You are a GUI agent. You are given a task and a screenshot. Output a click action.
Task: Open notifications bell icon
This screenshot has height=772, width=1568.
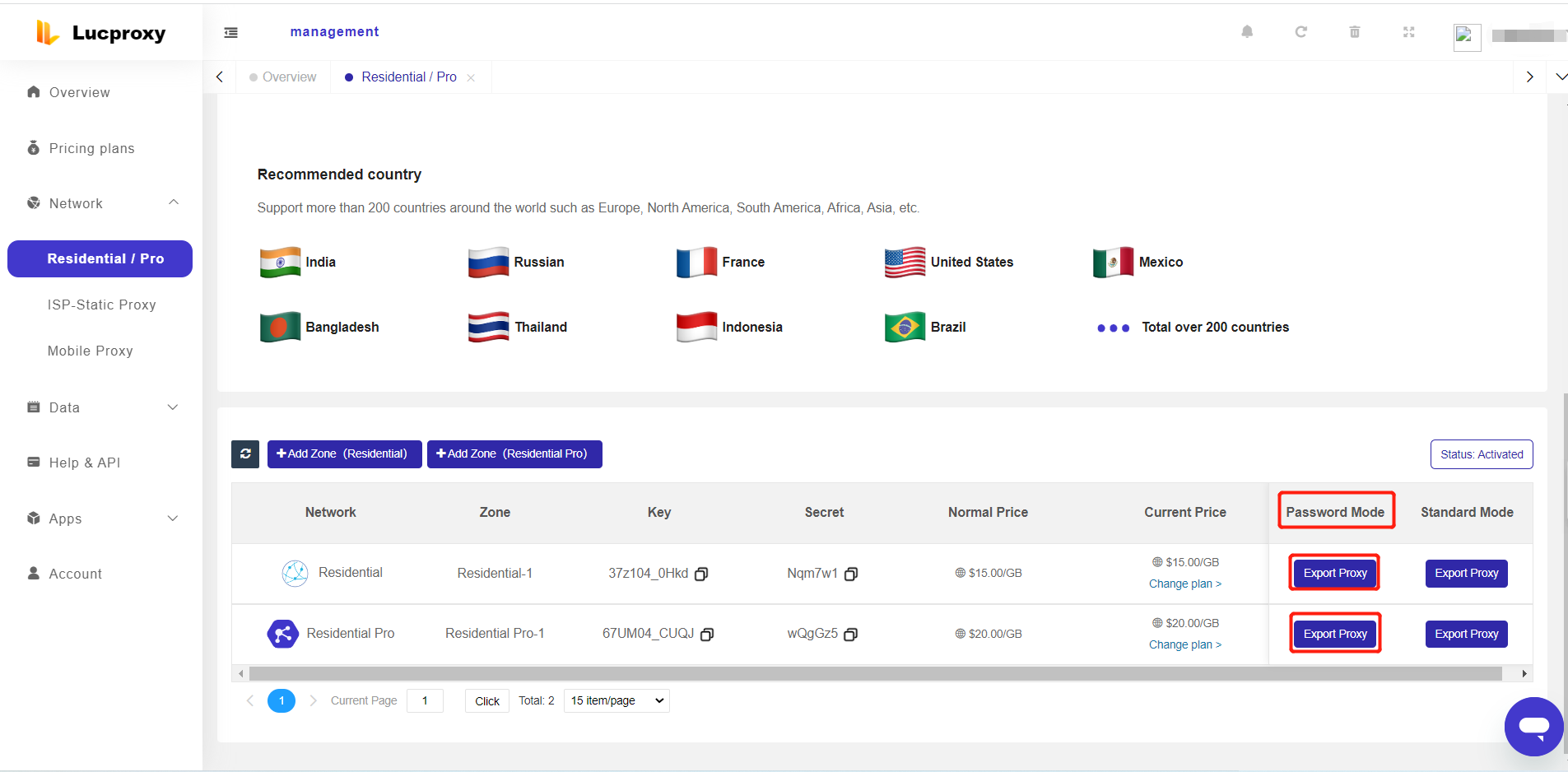pos(1247,32)
